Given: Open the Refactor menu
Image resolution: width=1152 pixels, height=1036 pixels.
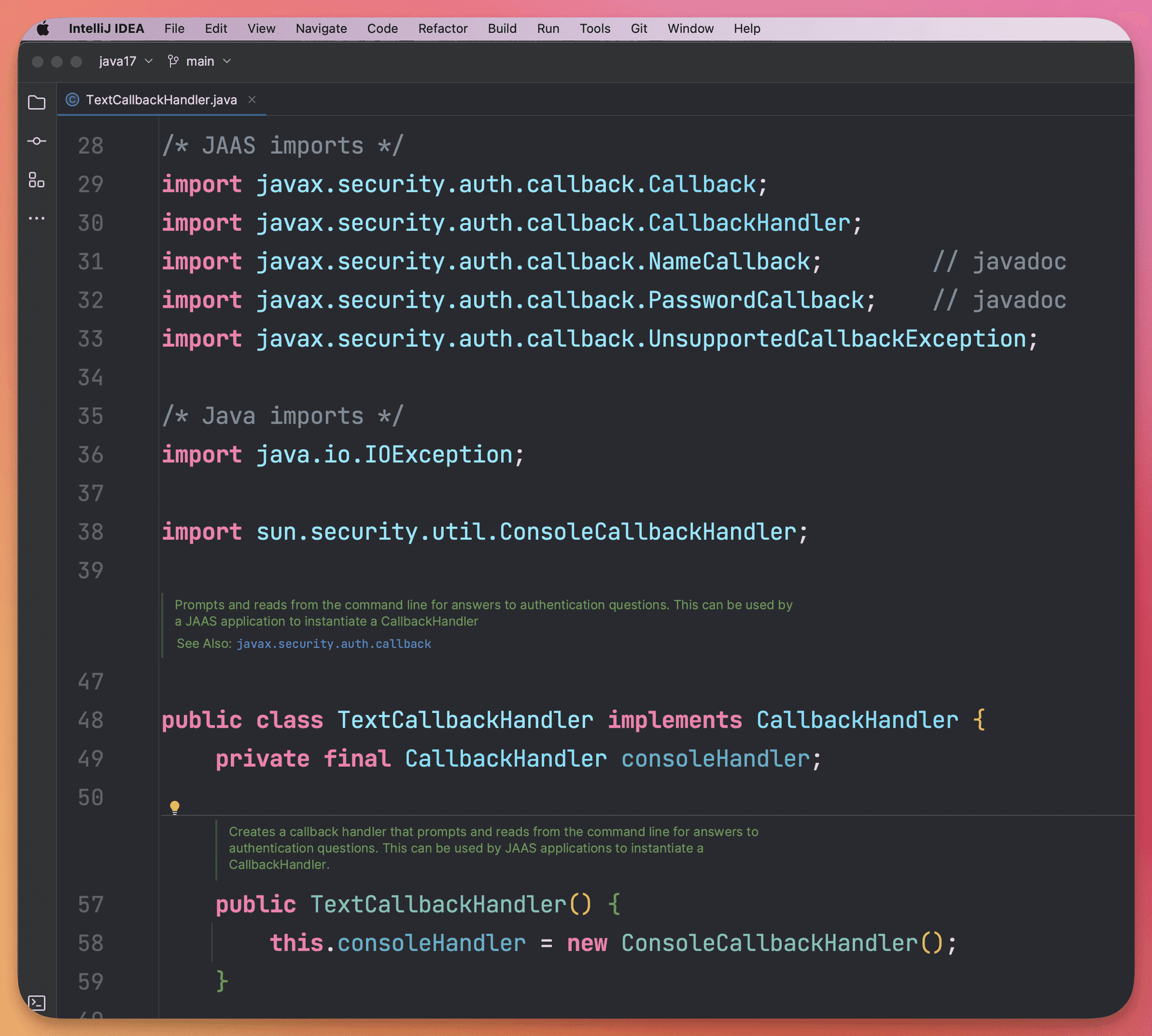Looking at the screenshot, I should (x=442, y=28).
